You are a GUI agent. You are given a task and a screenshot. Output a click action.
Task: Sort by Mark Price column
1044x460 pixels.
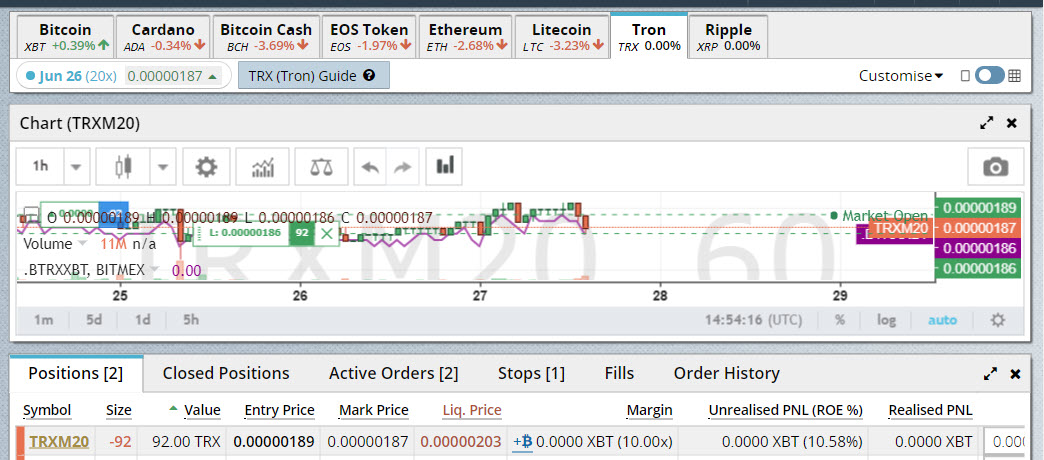pos(374,410)
